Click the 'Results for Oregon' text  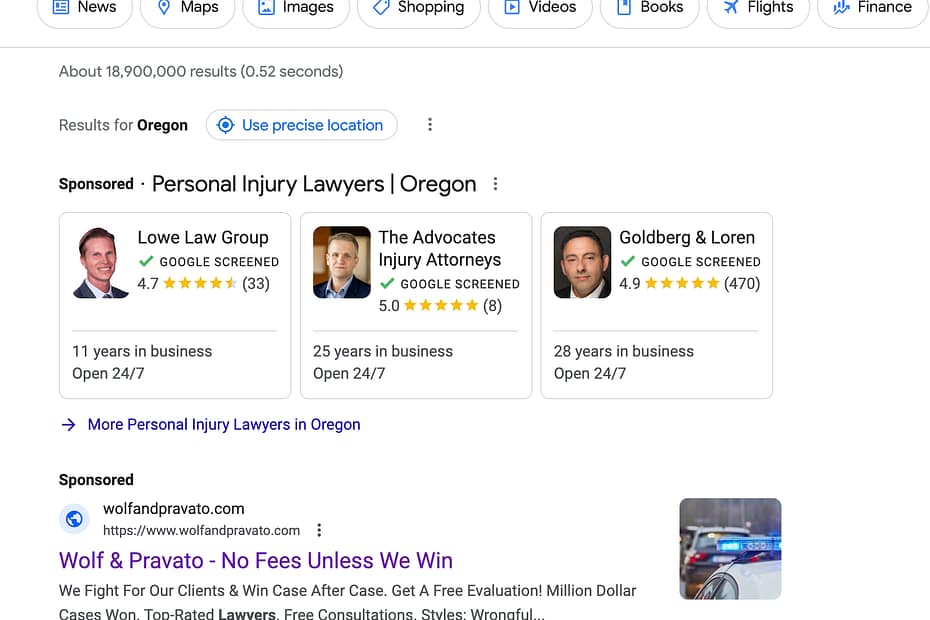click(123, 125)
